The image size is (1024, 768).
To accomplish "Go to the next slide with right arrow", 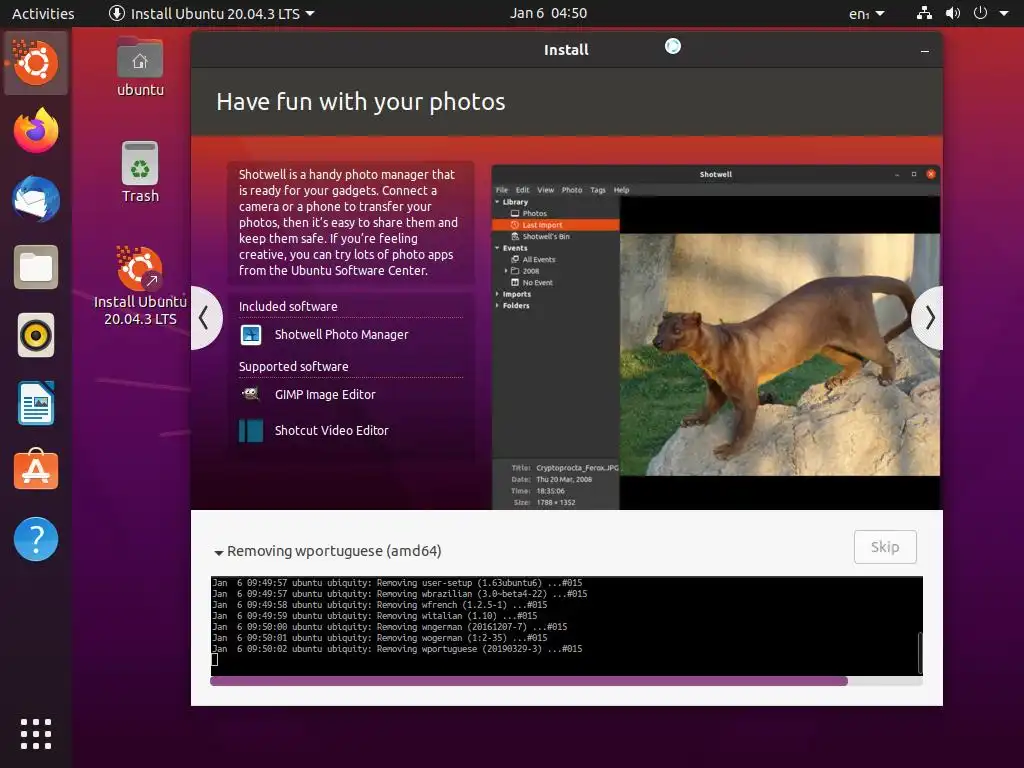I will point(928,318).
